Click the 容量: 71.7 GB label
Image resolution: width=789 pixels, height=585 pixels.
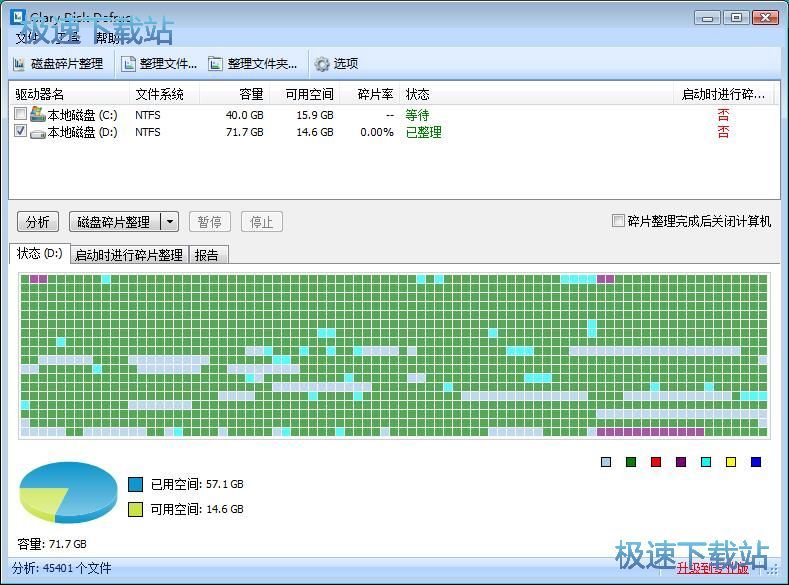coord(52,544)
